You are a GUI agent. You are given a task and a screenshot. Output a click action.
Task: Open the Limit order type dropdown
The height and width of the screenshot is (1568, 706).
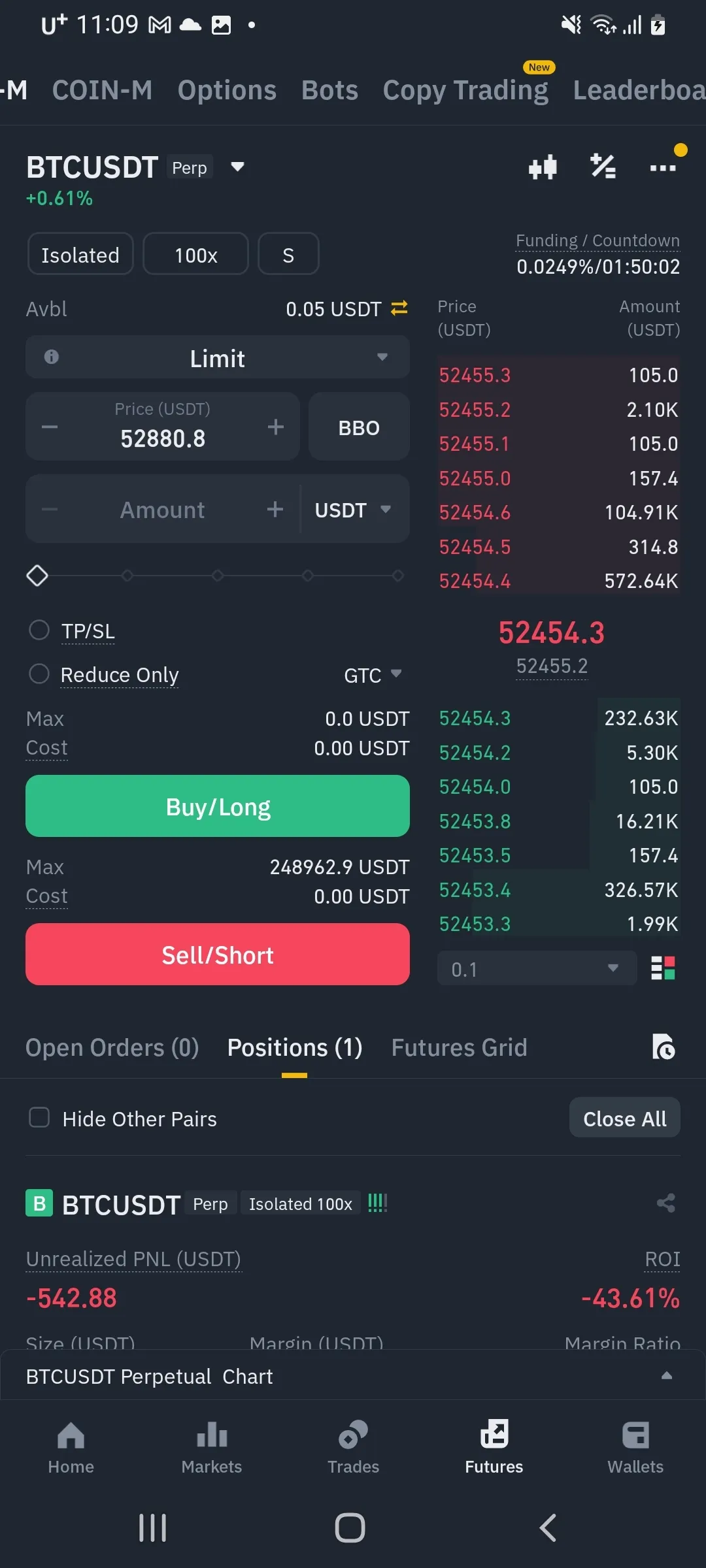(x=218, y=358)
